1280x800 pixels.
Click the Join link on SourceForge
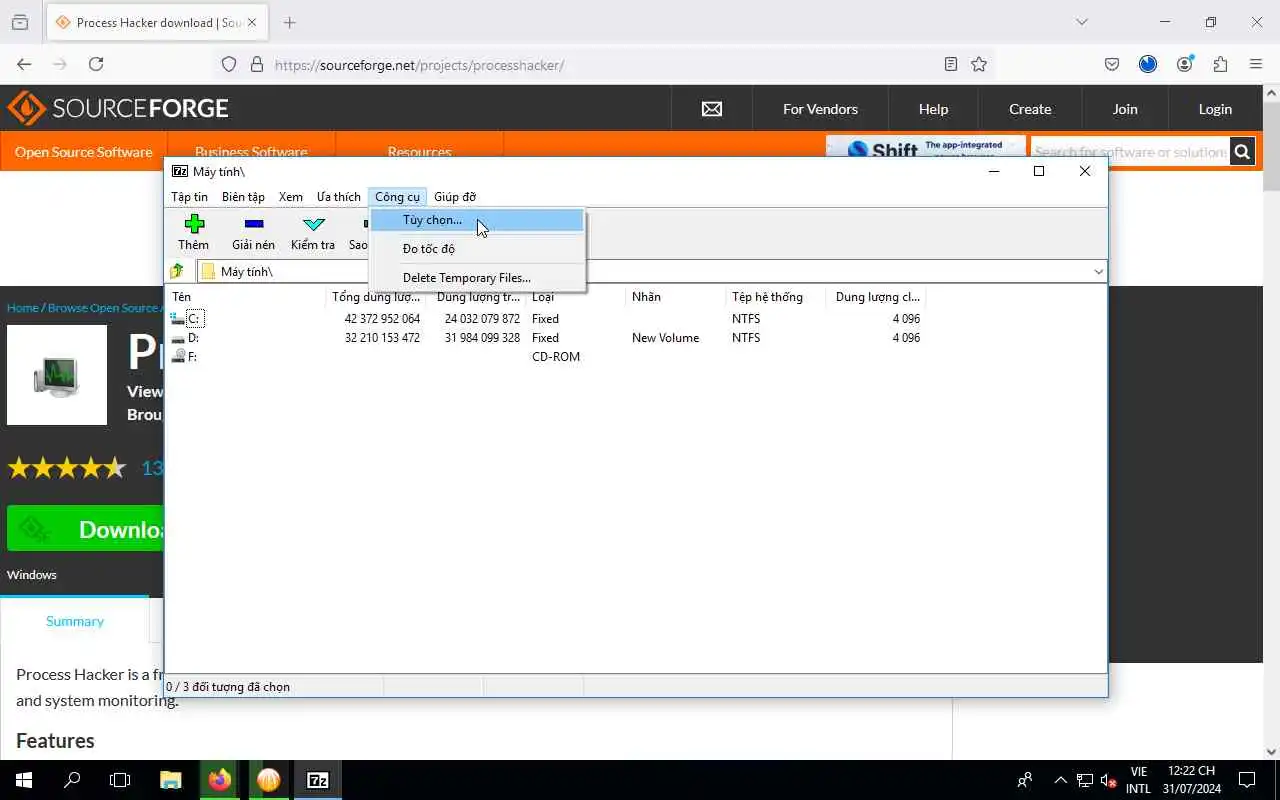pos(1125,109)
